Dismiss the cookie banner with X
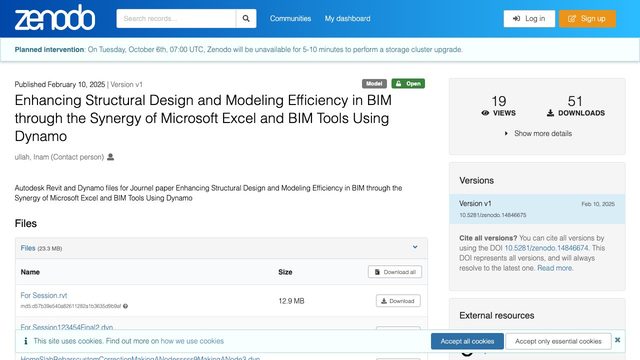Image resolution: width=640 pixels, height=360 pixels. [618, 340]
